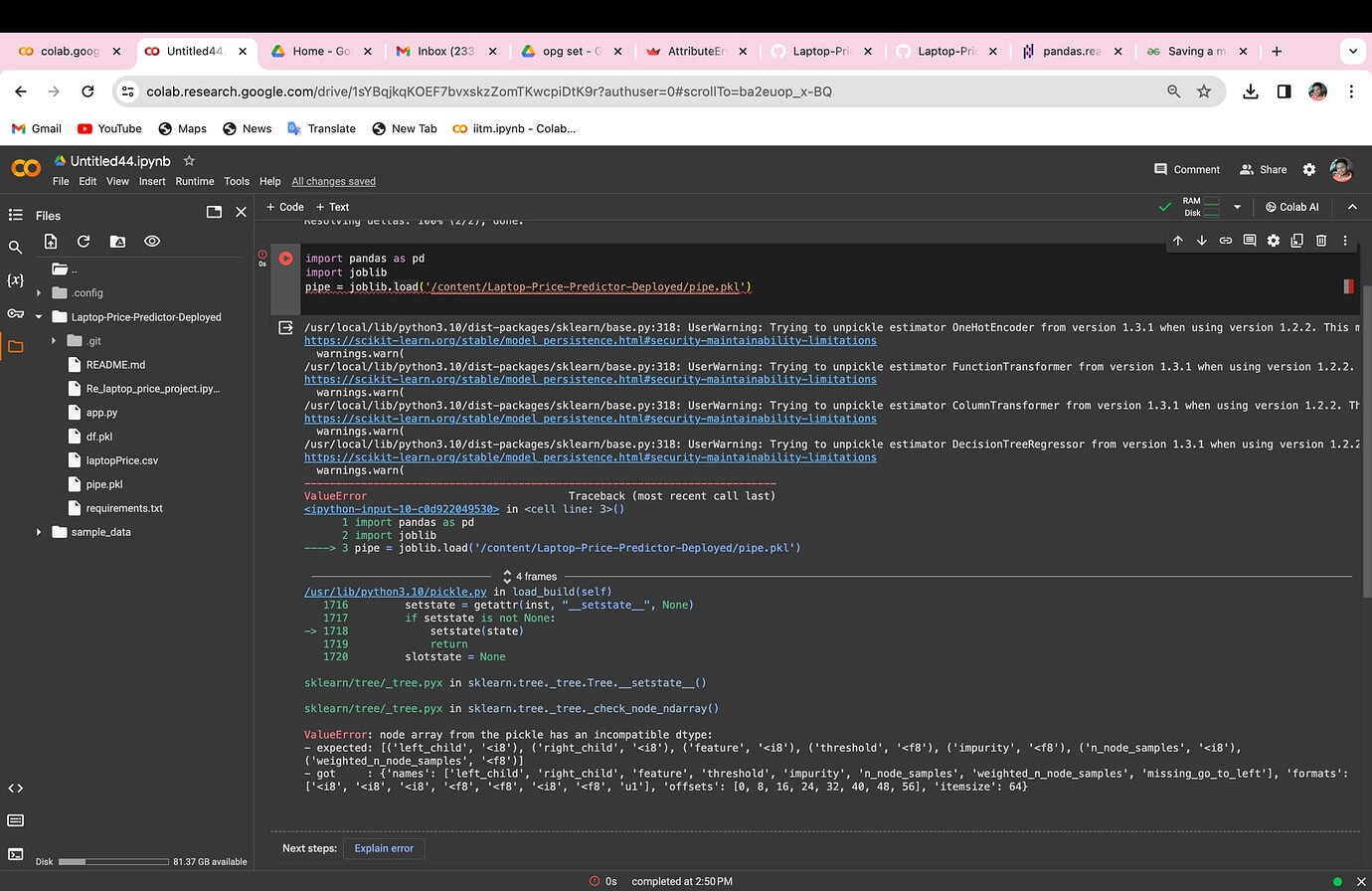Delete the selected cell with trash icon

[1321, 240]
